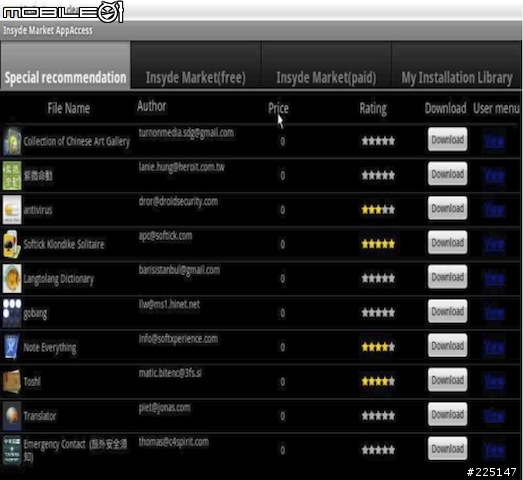
Task: Download Softick Klondike Solitaire
Action: (447, 243)
